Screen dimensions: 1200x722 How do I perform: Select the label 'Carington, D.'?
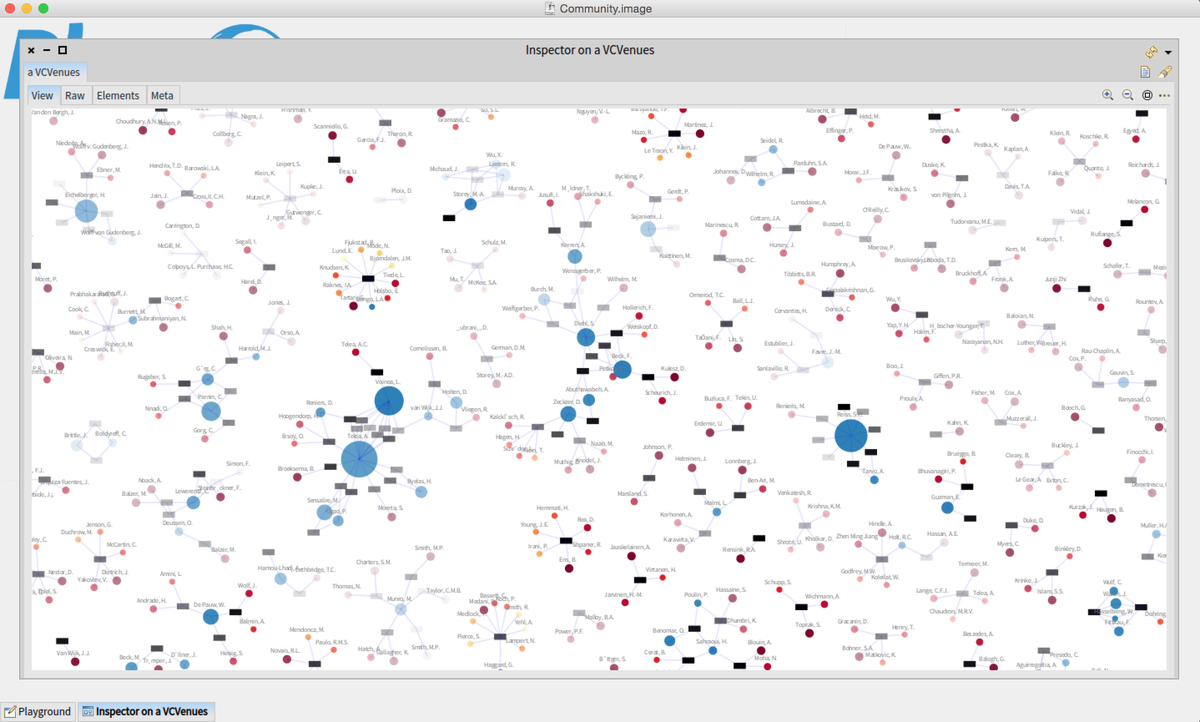click(x=183, y=226)
